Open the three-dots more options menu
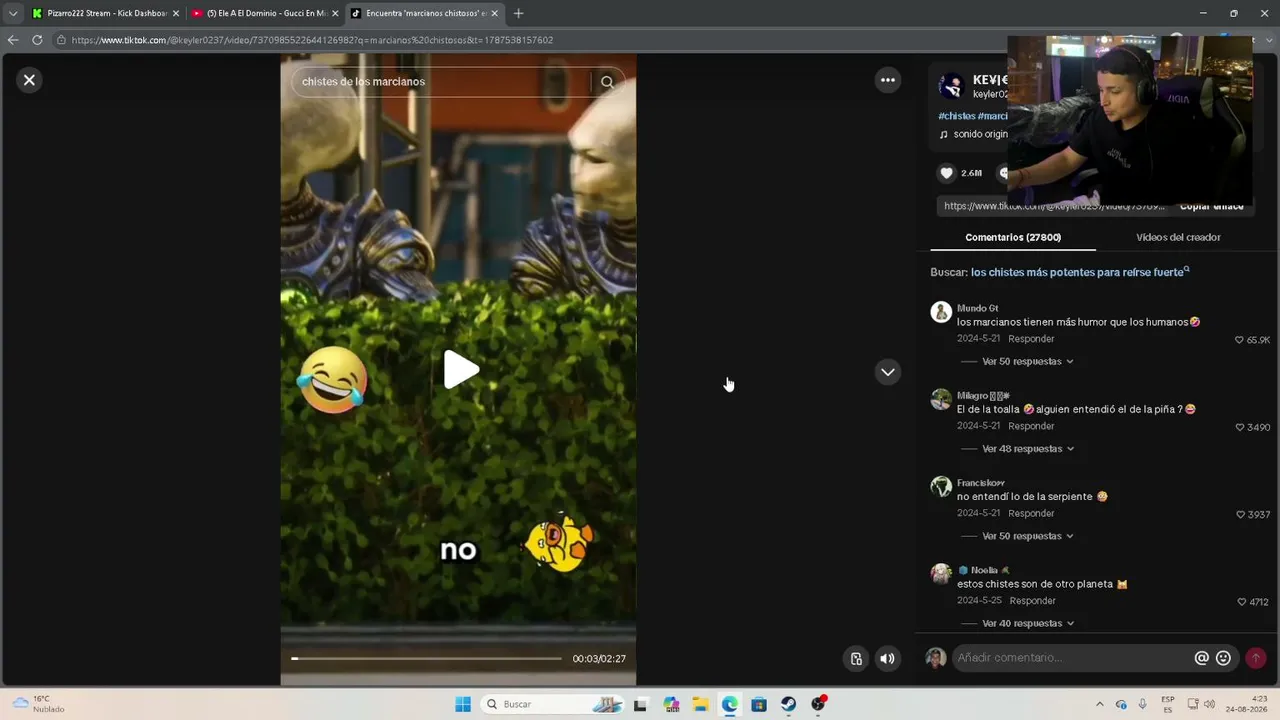The height and width of the screenshot is (720, 1280). (x=888, y=80)
